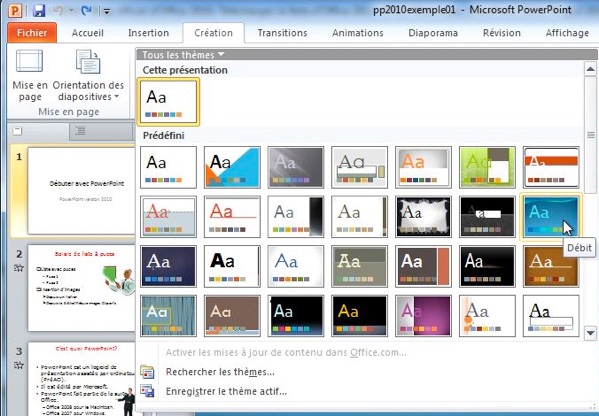The width and height of the screenshot is (599, 416).
Task: Open the Révision tab
Action: point(502,33)
